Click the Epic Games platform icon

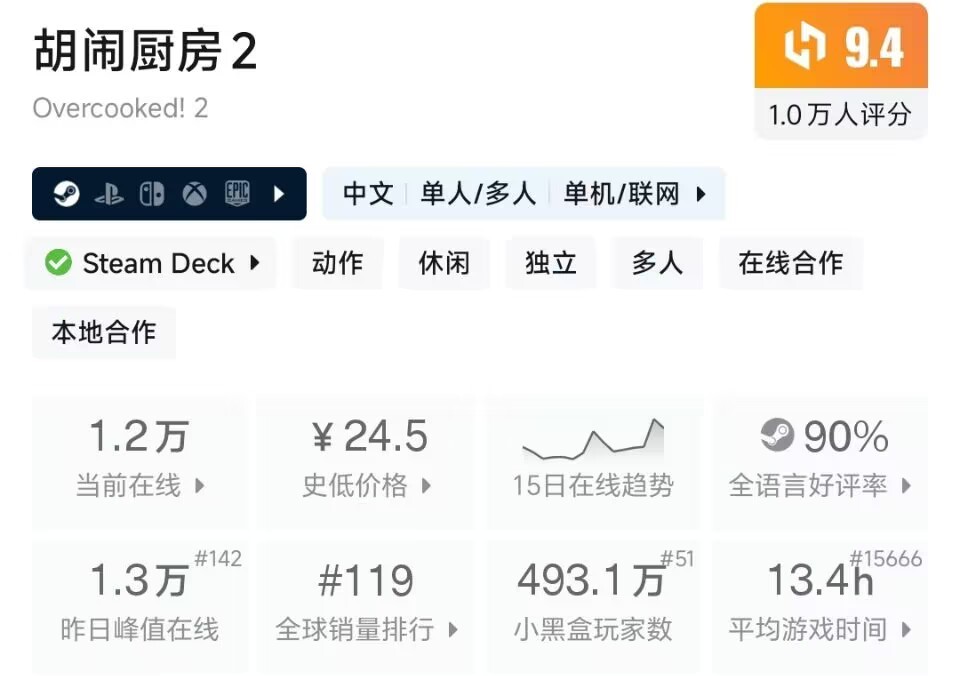point(237,194)
